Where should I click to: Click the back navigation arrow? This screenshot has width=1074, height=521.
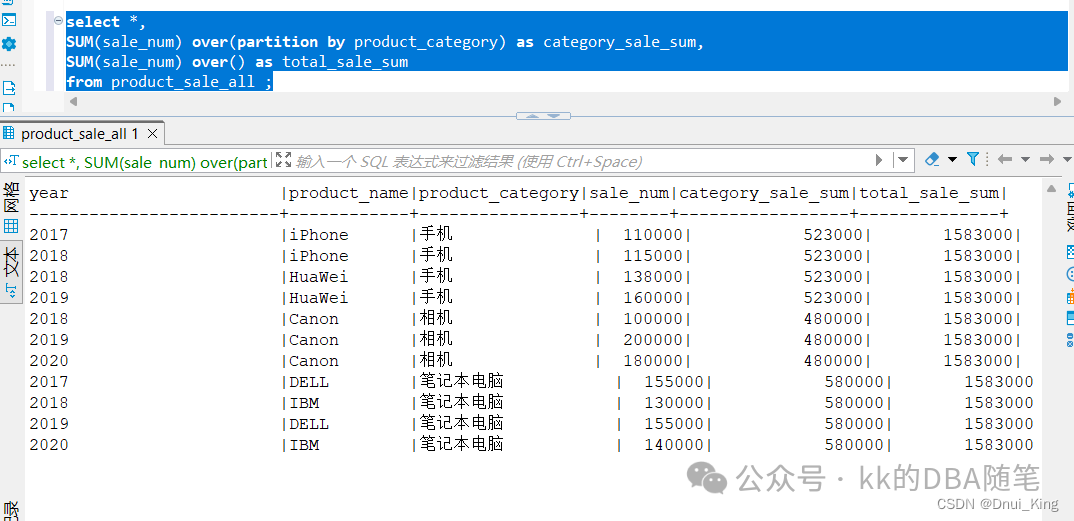(1005, 160)
